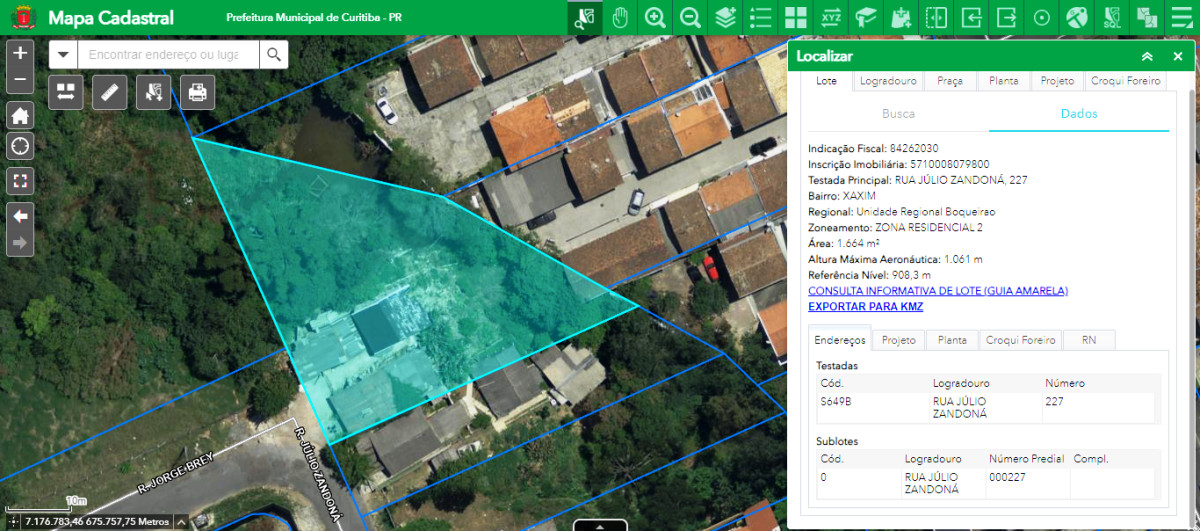This screenshot has height=531, width=1200.
Task: Open the print map tool
Action: 198,92
